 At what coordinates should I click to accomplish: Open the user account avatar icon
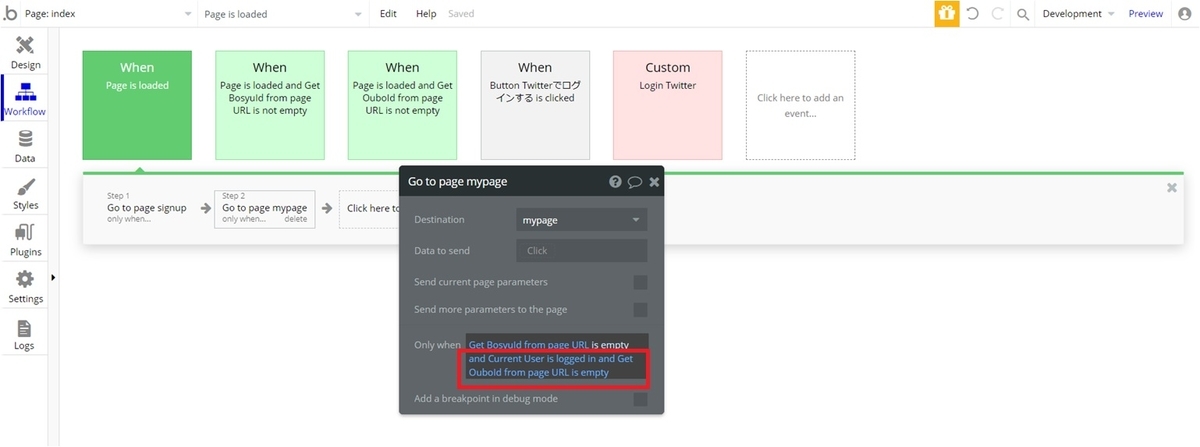pos(1185,14)
